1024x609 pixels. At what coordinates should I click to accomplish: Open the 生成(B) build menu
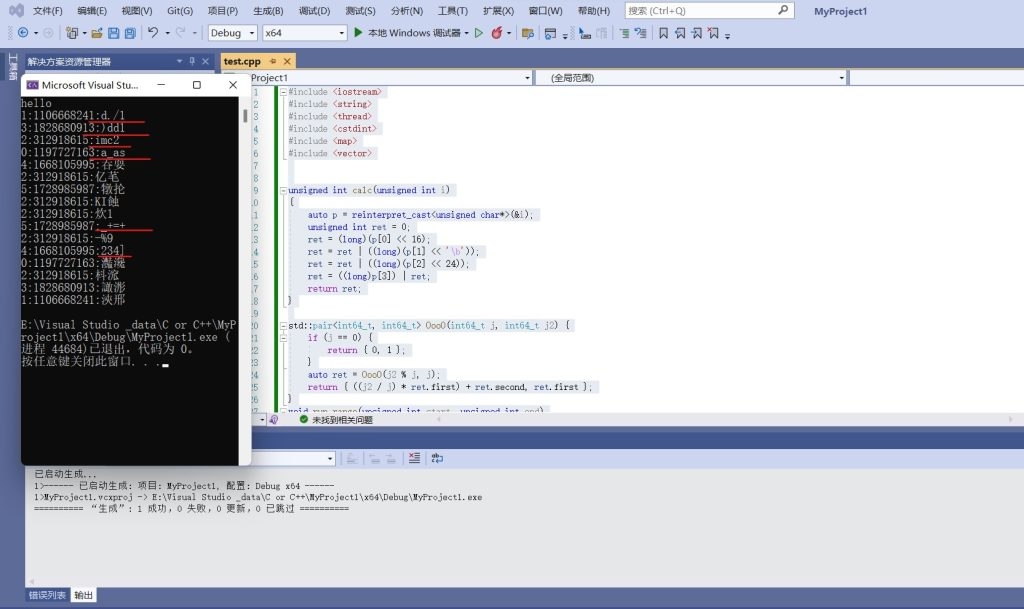(268, 11)
